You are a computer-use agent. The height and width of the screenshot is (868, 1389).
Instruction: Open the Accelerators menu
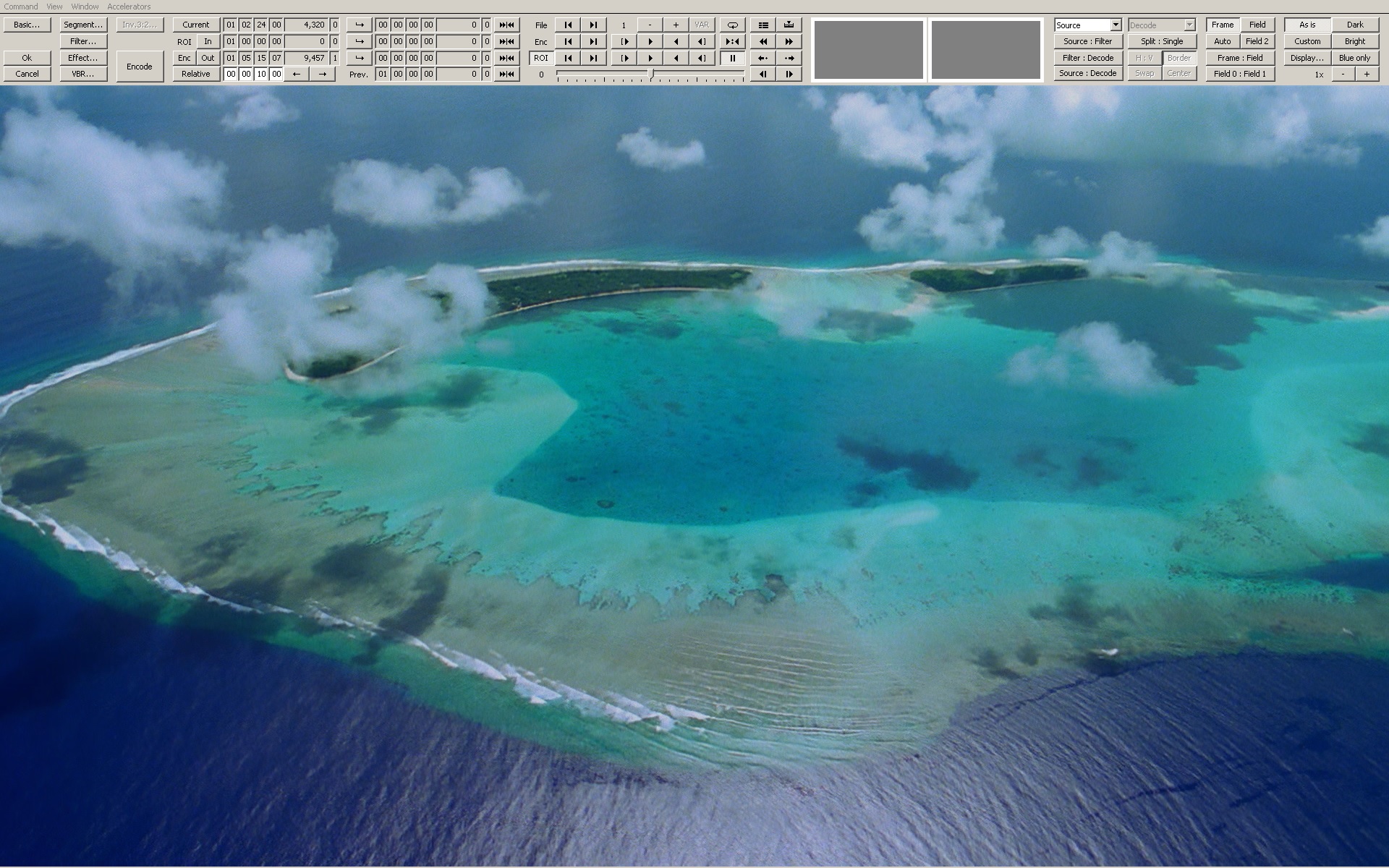(129, 7)
